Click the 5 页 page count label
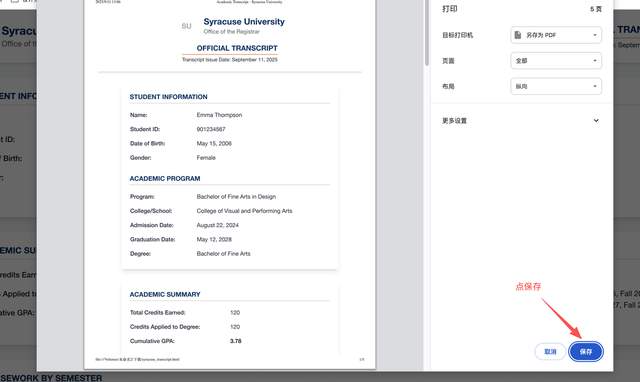The width and height of the screenshot is (640, 382). pos(596,9)
